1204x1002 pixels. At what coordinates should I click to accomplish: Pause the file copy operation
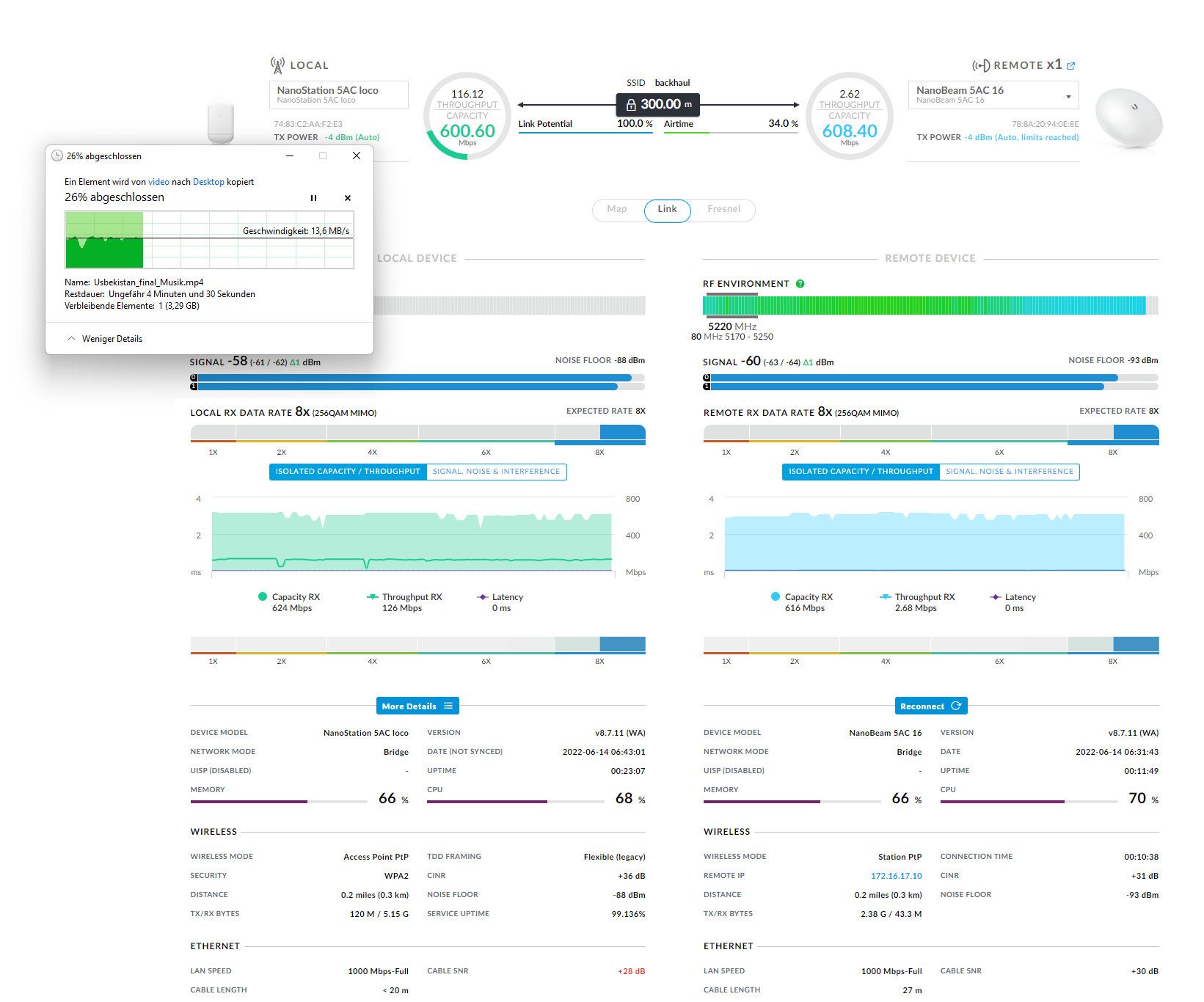click(x=314, y=198)
